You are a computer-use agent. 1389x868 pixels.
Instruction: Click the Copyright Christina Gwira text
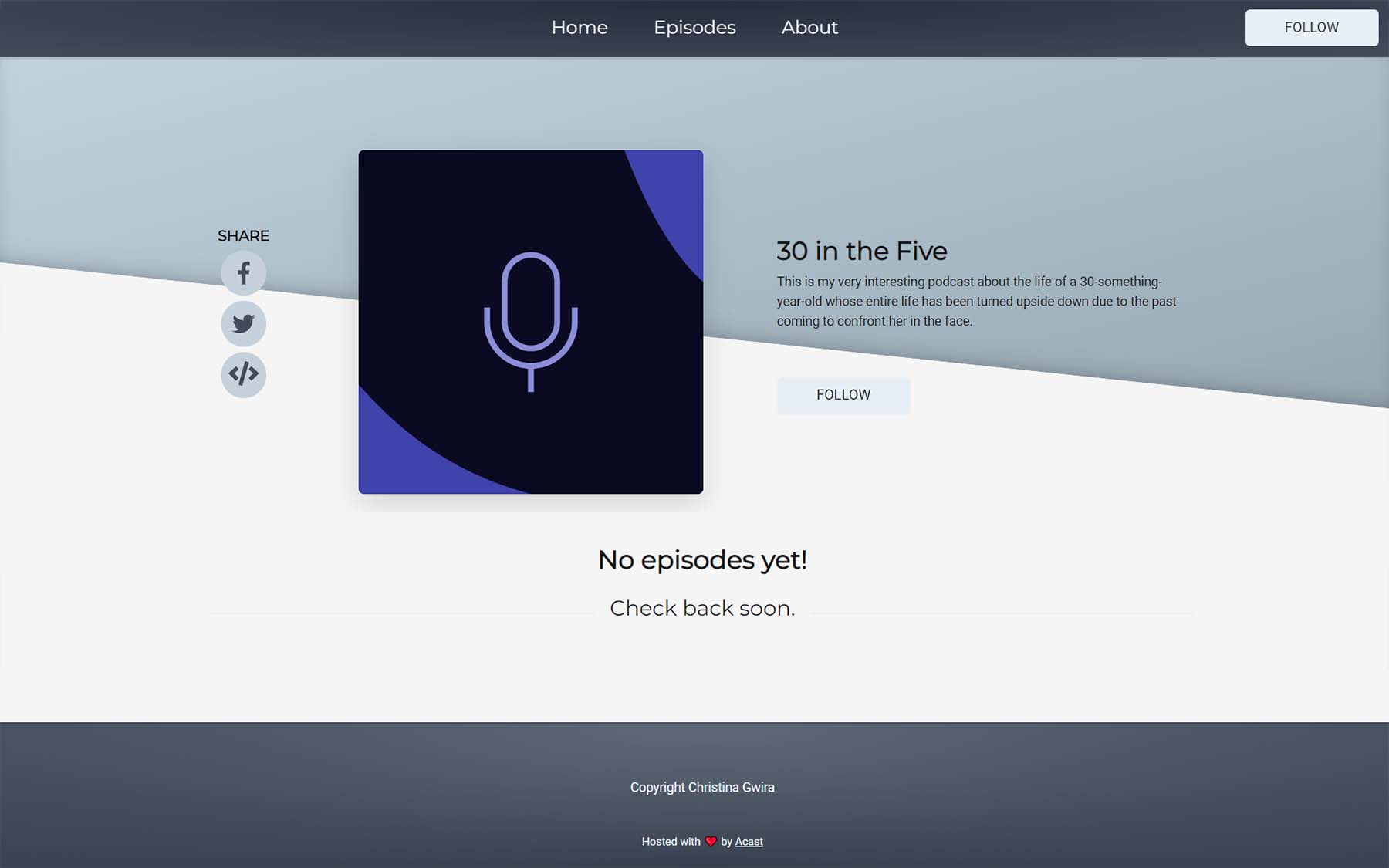[x=702, y=788]
